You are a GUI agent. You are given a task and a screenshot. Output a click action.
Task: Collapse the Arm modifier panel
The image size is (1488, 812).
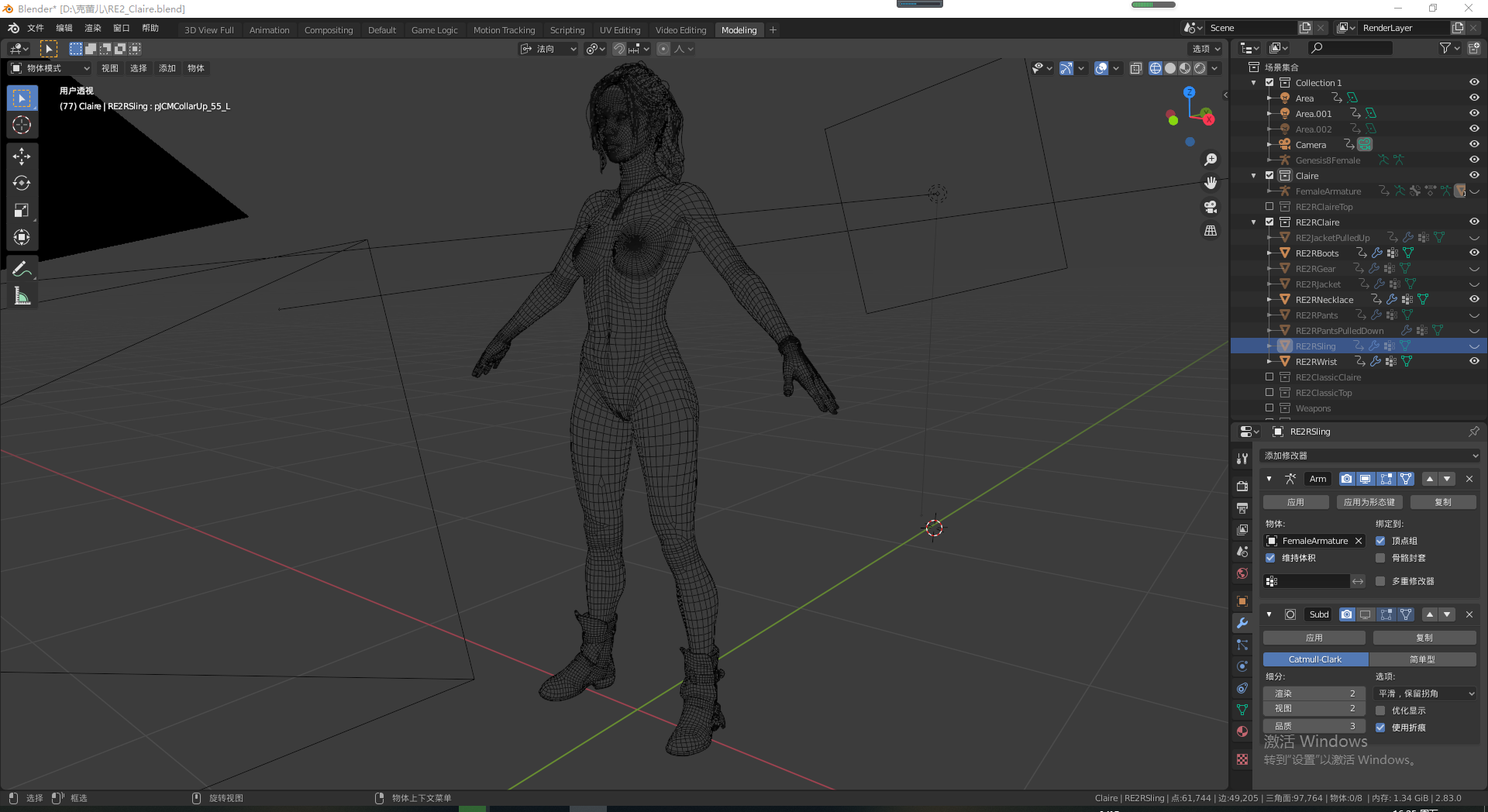(x=1269, y=479)
